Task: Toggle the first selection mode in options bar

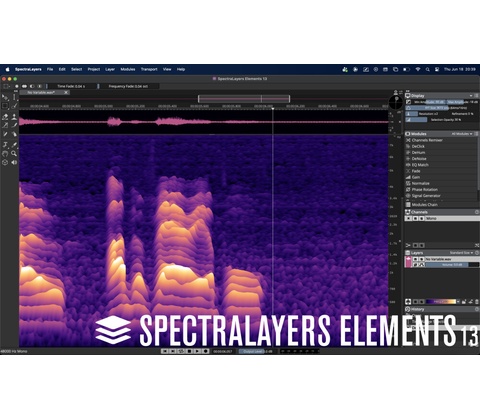Action: (17, 86)
